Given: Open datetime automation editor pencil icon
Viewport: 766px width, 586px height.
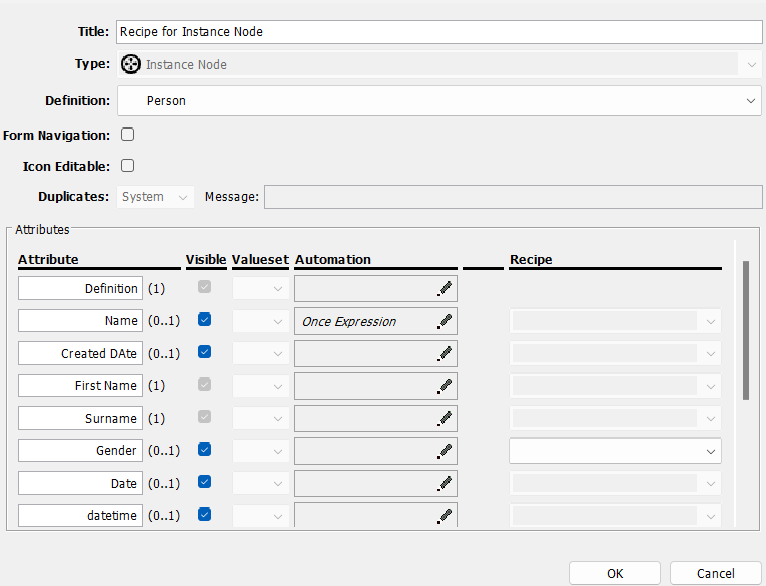Looking at the screenshot, I should 445,516.
